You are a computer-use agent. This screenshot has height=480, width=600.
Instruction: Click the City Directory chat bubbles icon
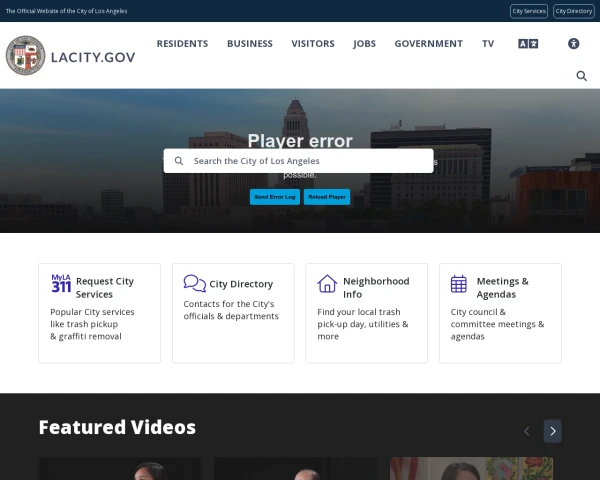[x=195, y=284]
